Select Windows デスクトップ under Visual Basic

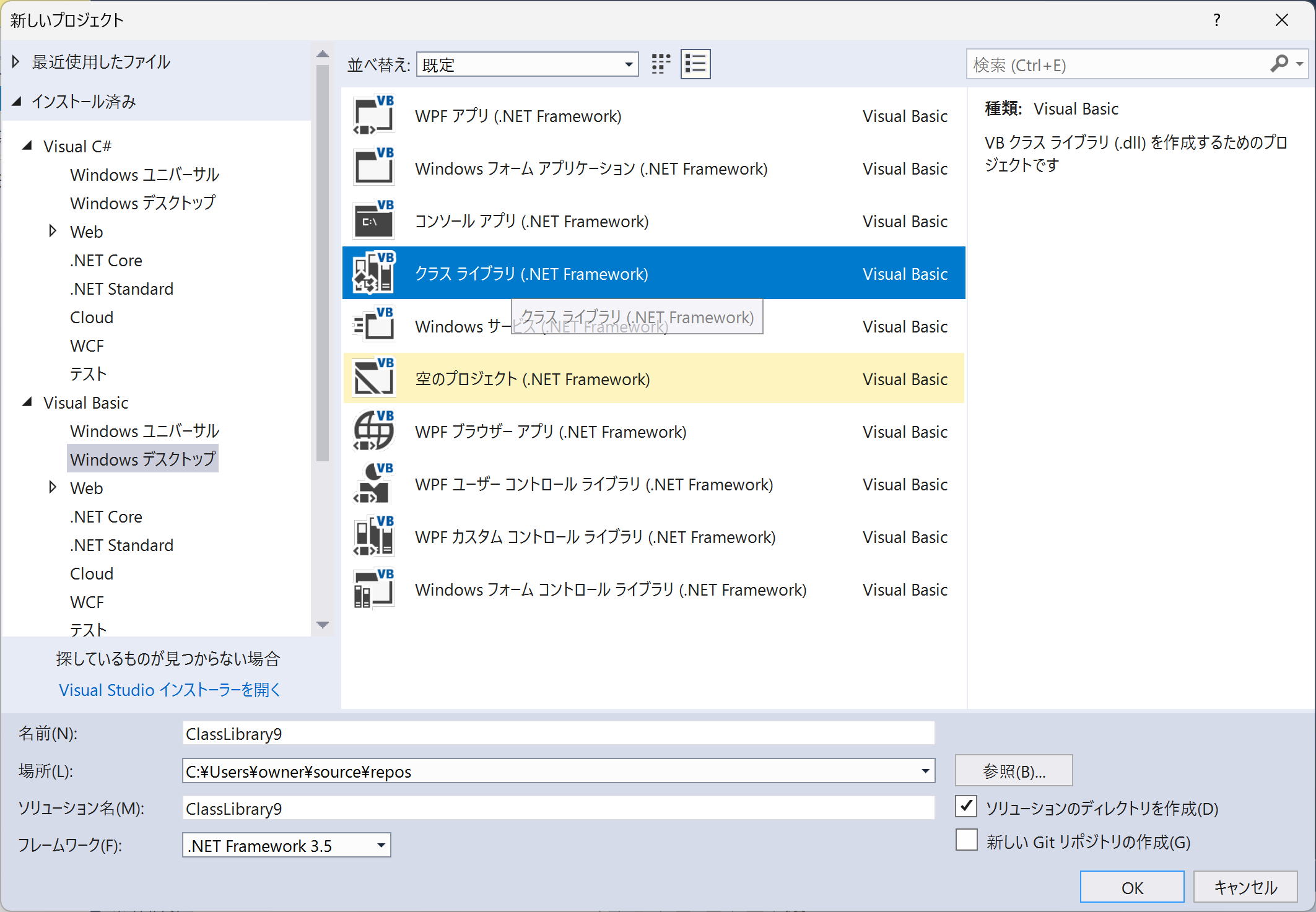(143, 459)
